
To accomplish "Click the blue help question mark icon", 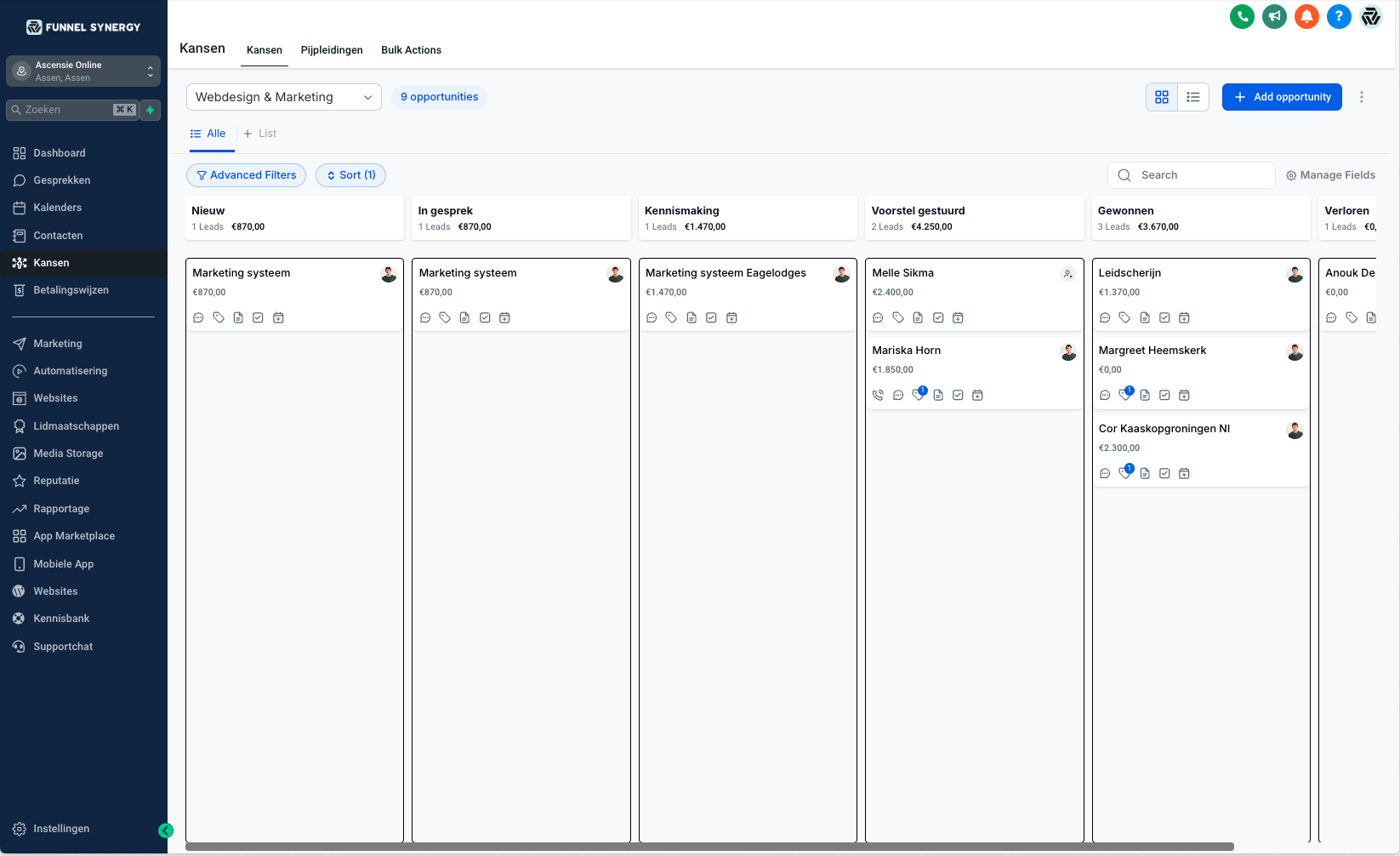I will [1339, 16].
